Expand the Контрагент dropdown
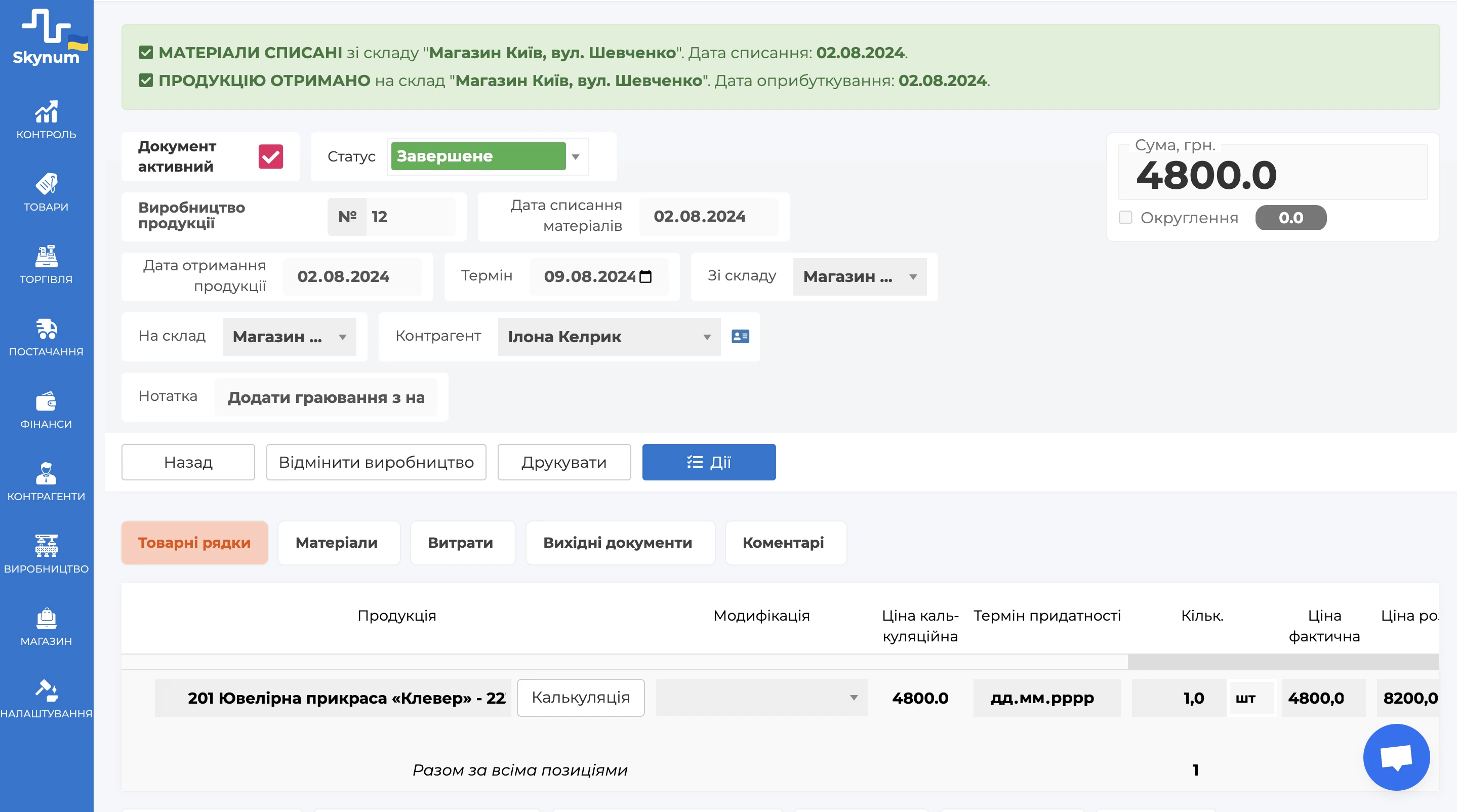The image size is (1457, 812). (x=609, y=337)
